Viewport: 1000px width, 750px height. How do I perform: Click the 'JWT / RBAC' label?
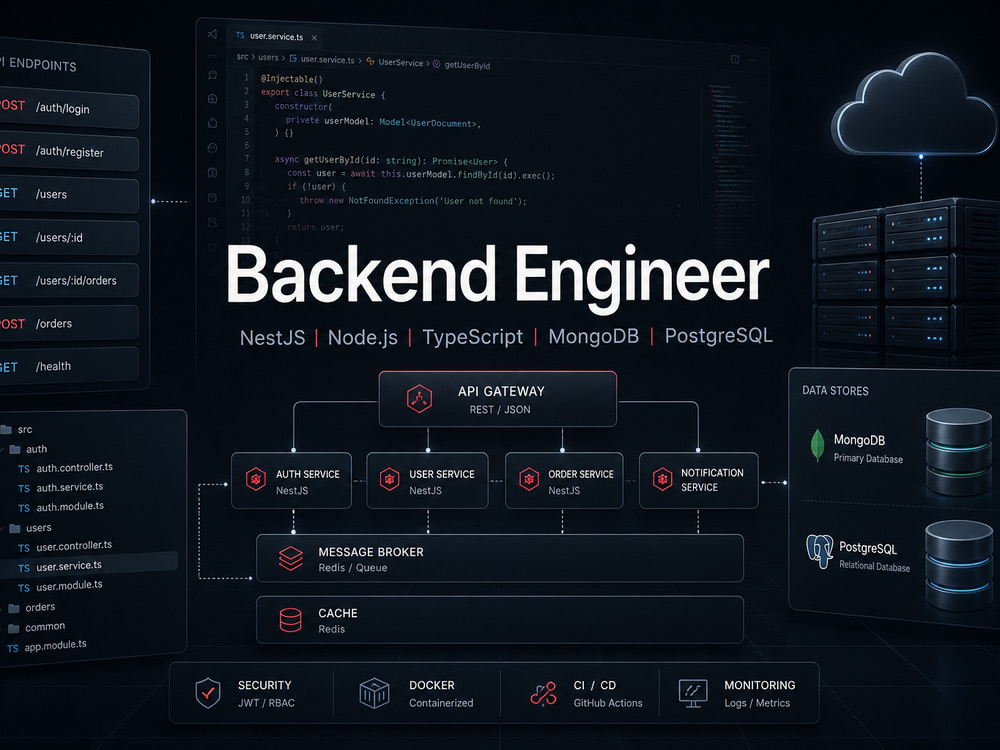click(x=266, y=703)
